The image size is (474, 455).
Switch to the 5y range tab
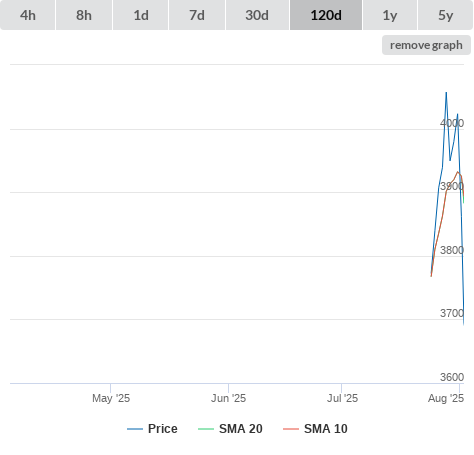click(446, 15)
